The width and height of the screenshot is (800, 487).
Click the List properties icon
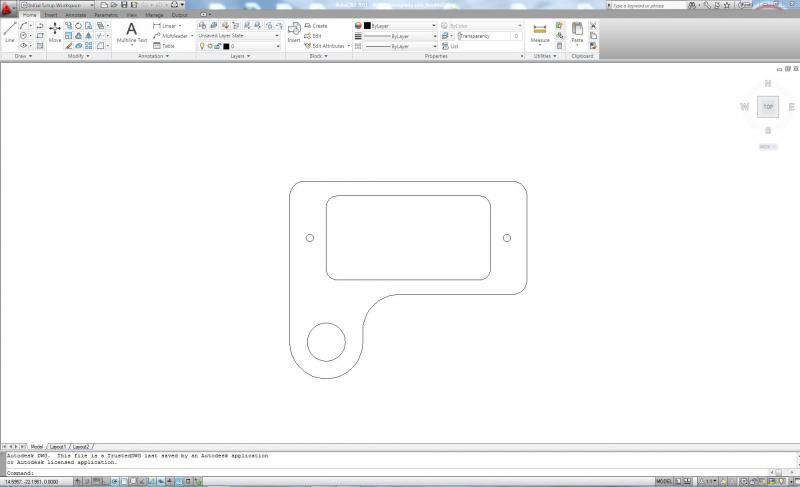coord(450,46)
